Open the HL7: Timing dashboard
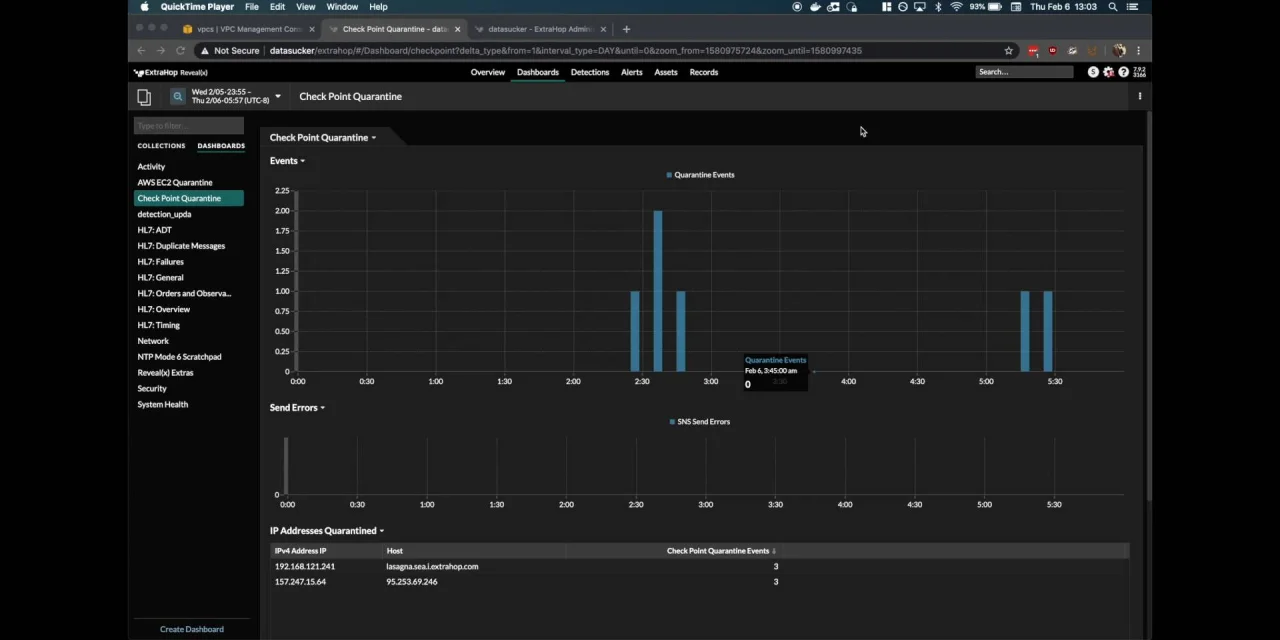 [159, 325]
